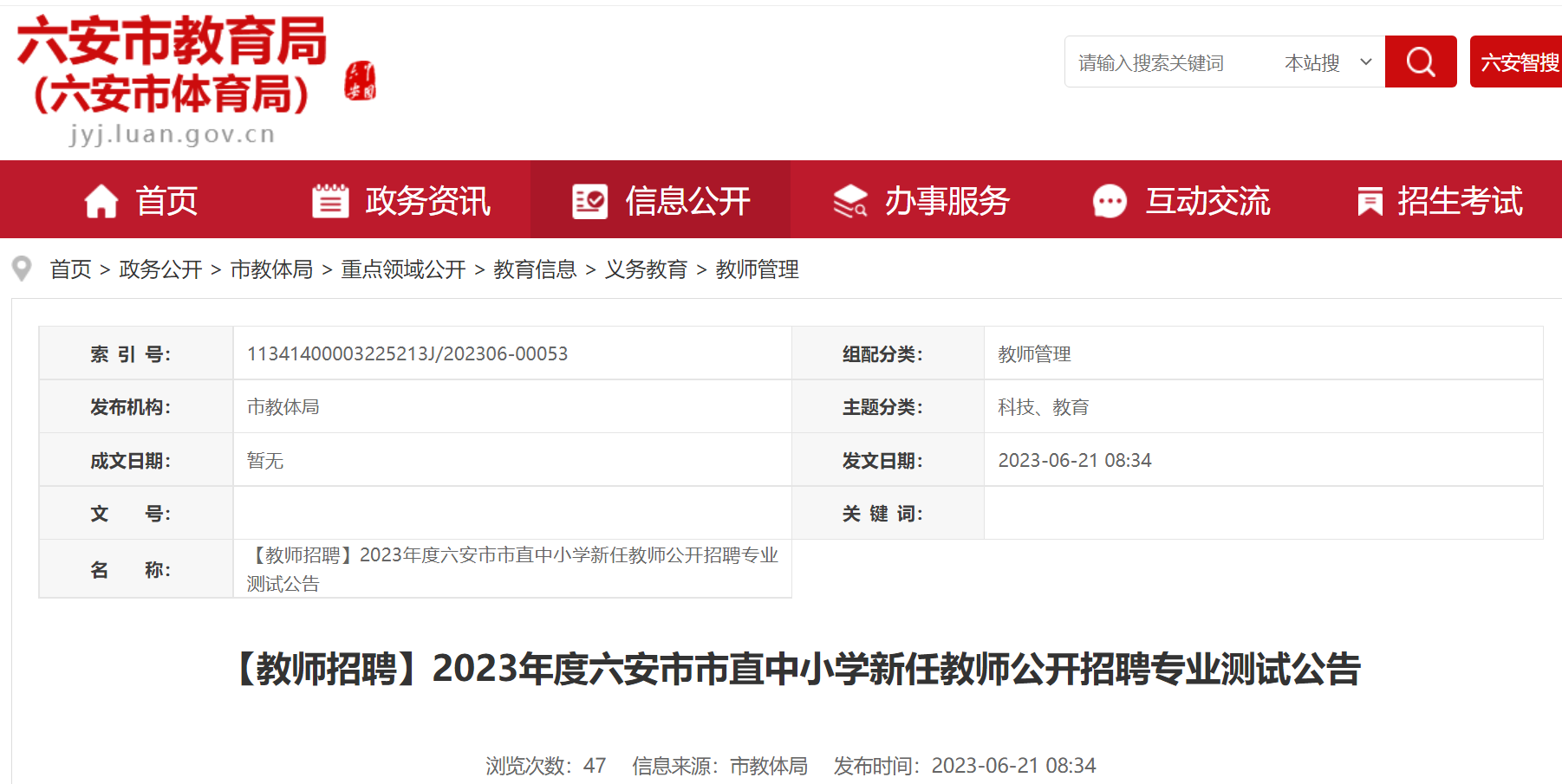Click the home icon in navigation bar

coord(101,202)
